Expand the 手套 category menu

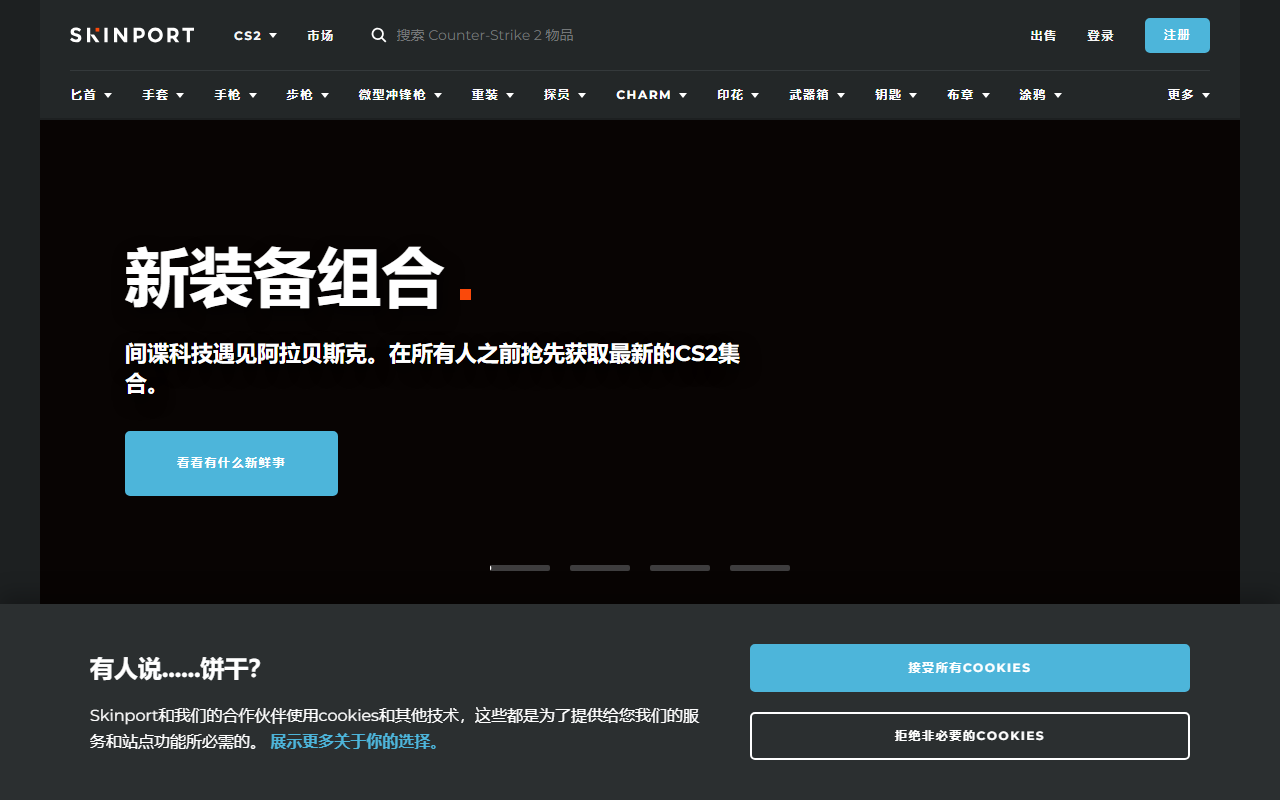pos(163,95)
